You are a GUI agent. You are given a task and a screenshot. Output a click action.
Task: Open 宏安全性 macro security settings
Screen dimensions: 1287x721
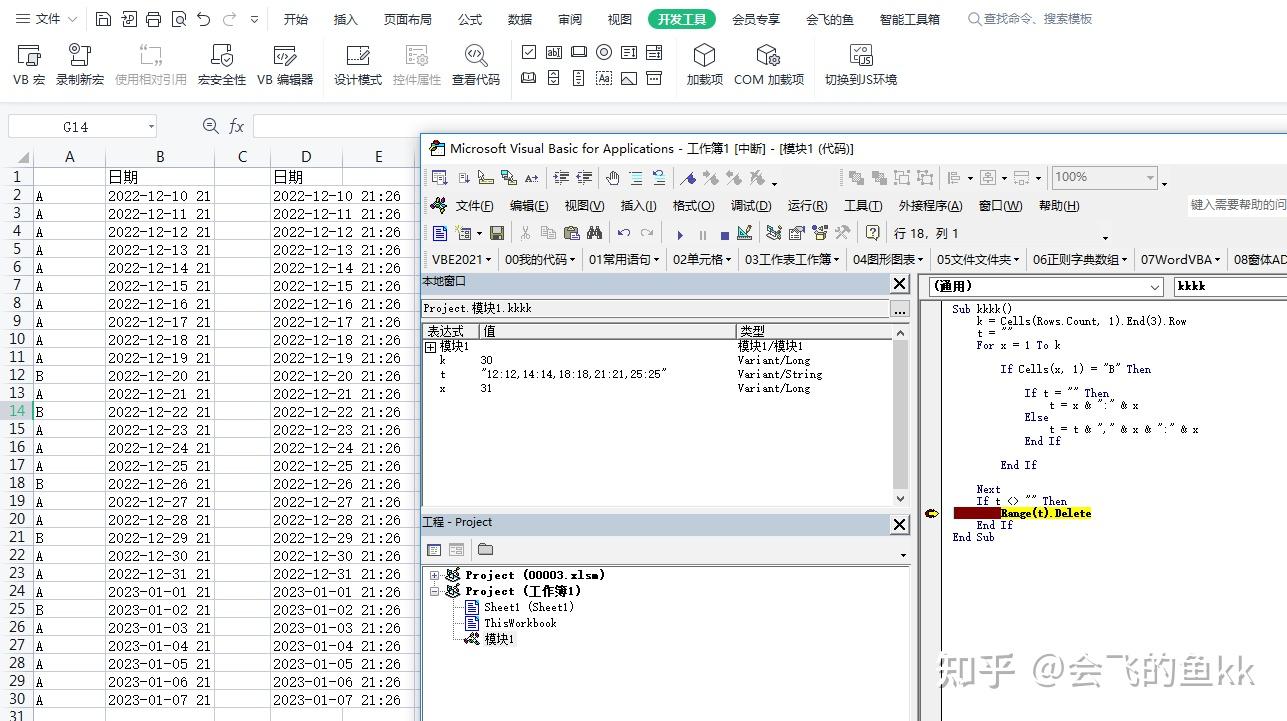(221, 64)
